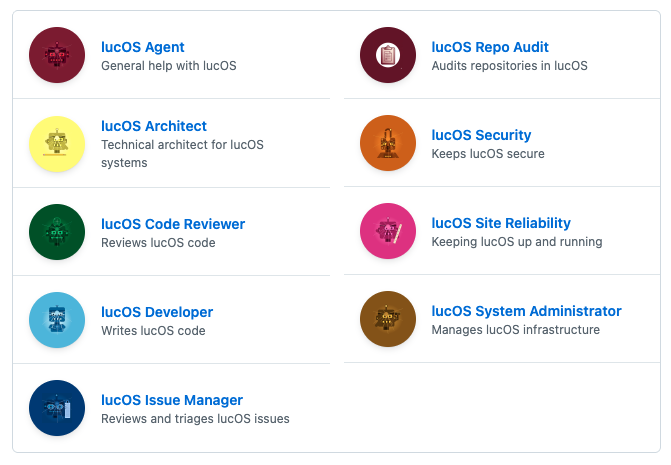671x465 pixels.
Task: Open the lucOS Site Reliability link
Action: pyautogui.click(x=501, y=223)
